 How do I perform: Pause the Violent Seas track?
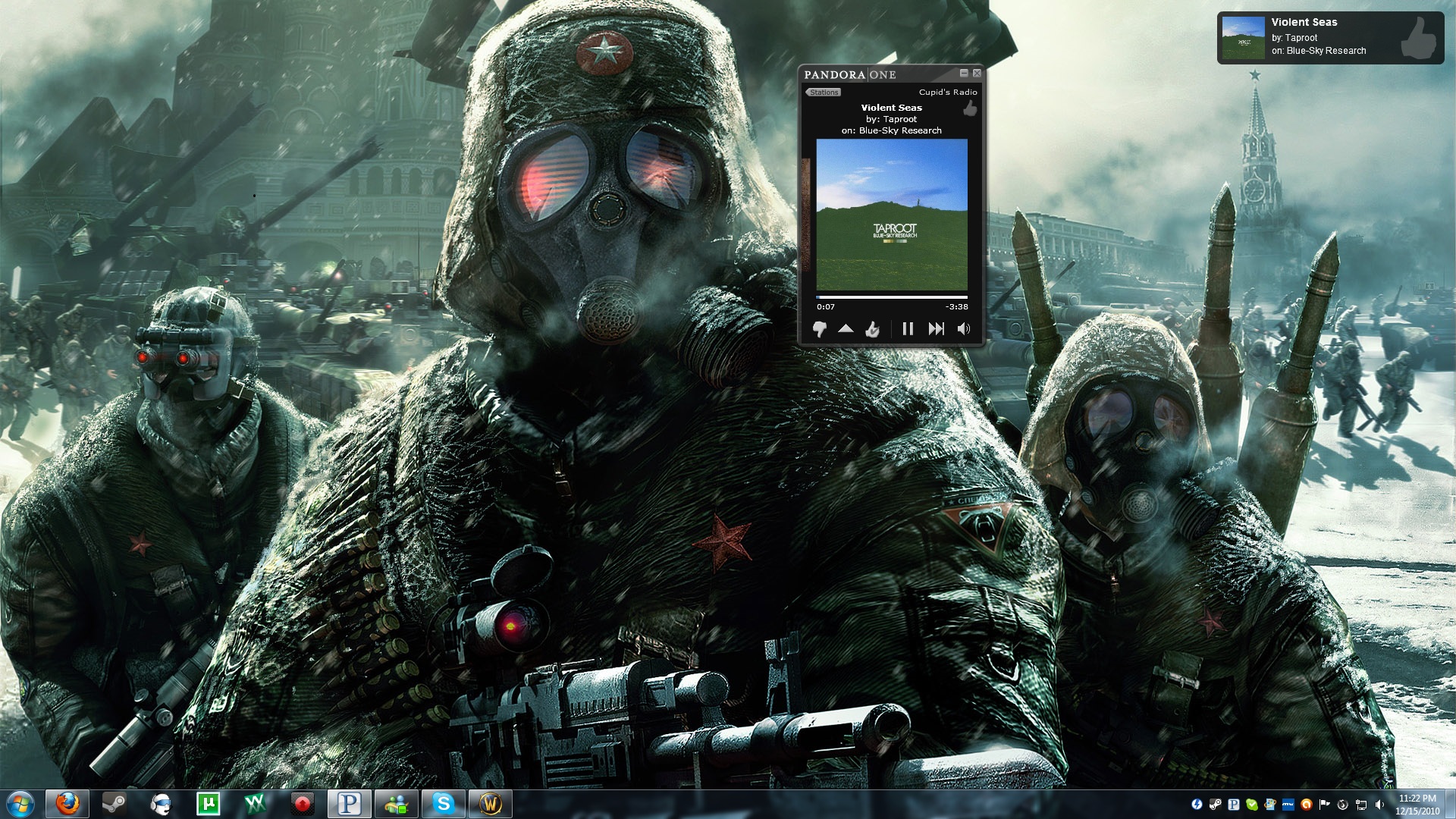pyautogui.click(x=908, y=329)
